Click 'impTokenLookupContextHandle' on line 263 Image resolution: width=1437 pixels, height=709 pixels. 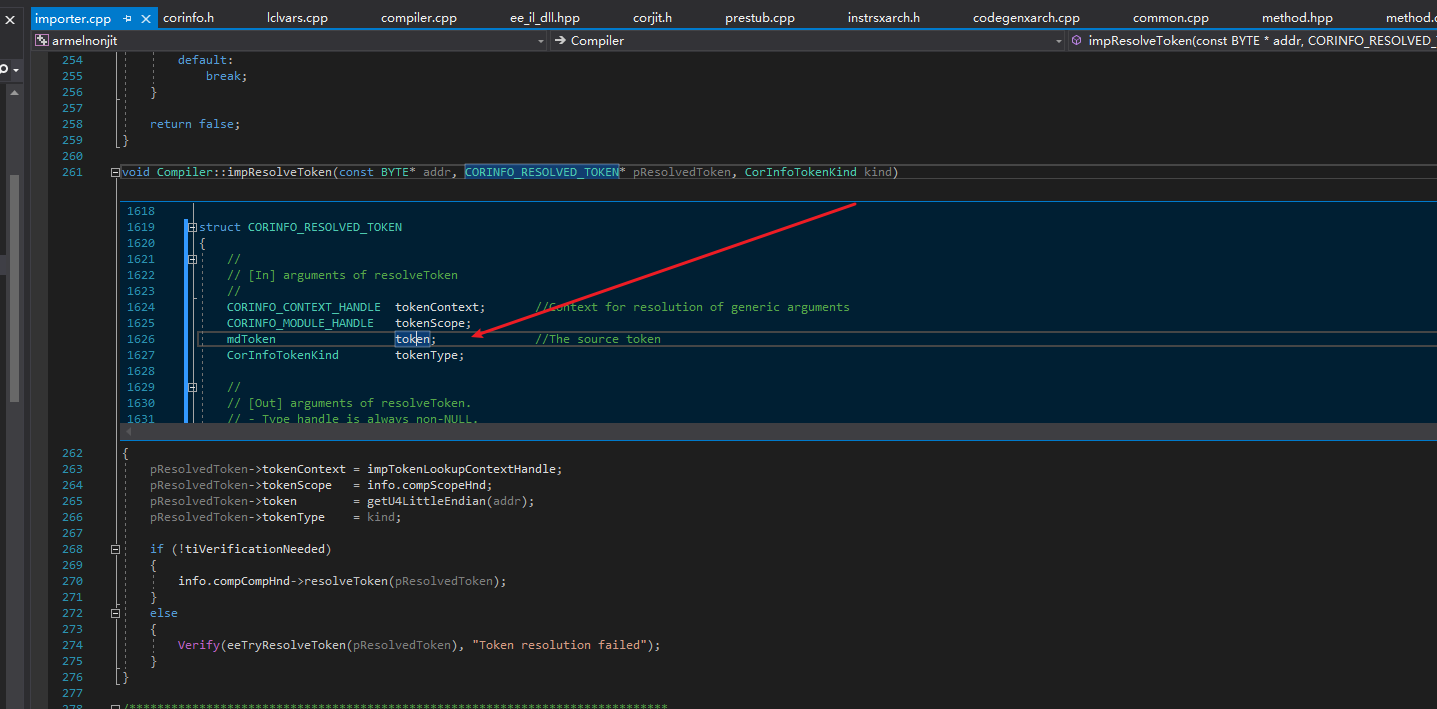click(461, 469)
